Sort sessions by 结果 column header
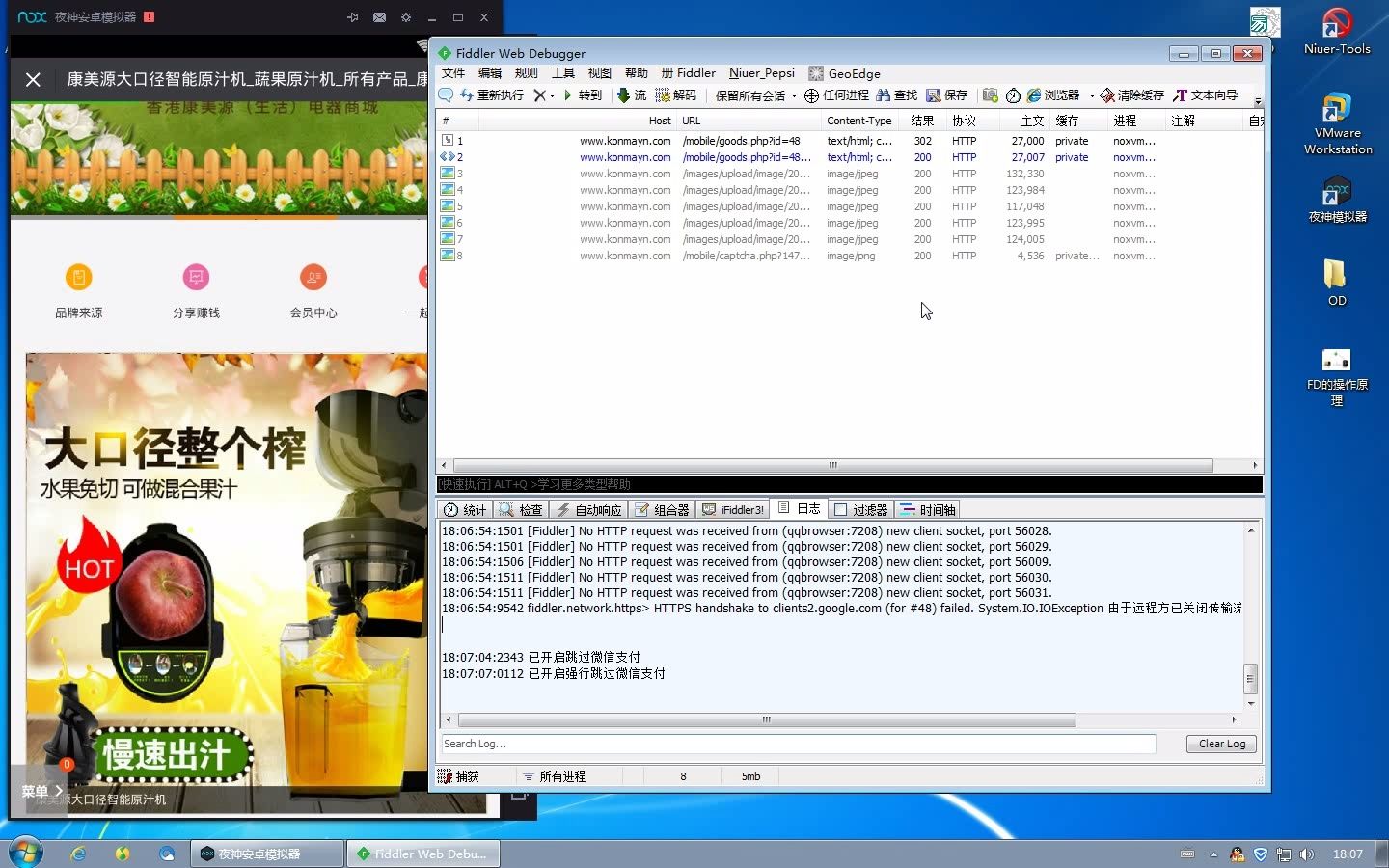 [922, 121]
